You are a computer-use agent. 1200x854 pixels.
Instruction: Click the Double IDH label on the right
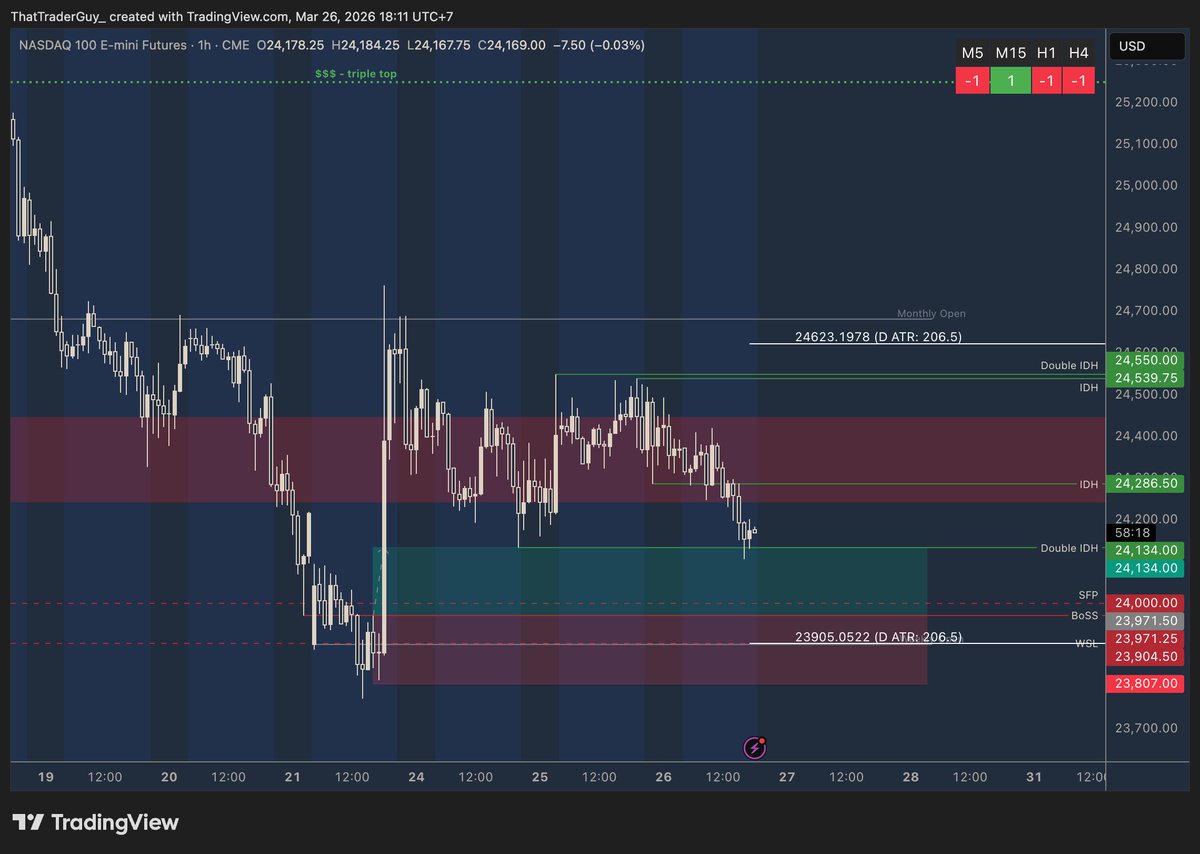(1069, 365)
